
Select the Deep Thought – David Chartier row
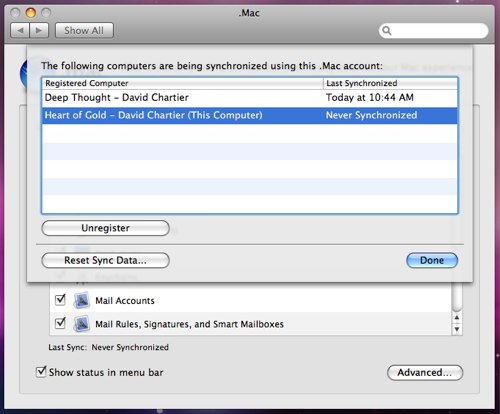click(x=250, y=98)
